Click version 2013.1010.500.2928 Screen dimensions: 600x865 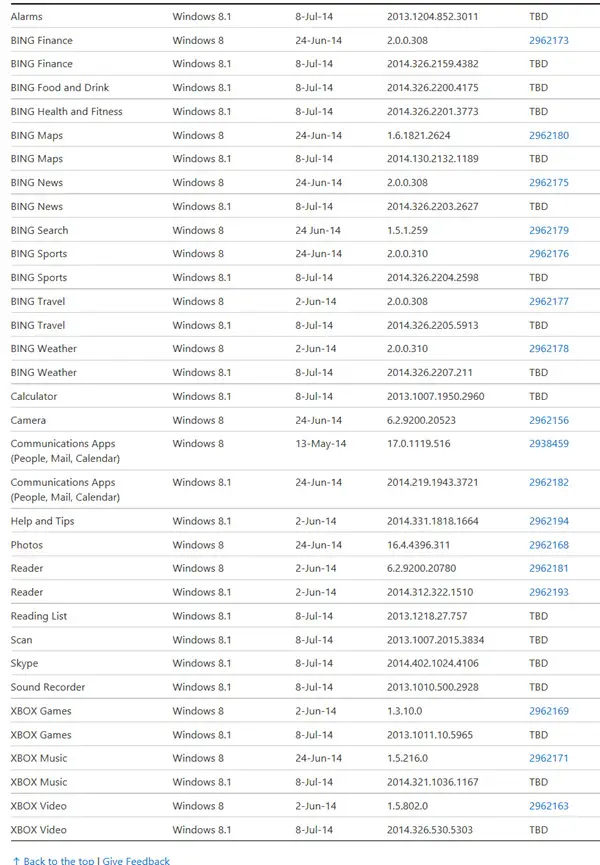tap(432, 687)
